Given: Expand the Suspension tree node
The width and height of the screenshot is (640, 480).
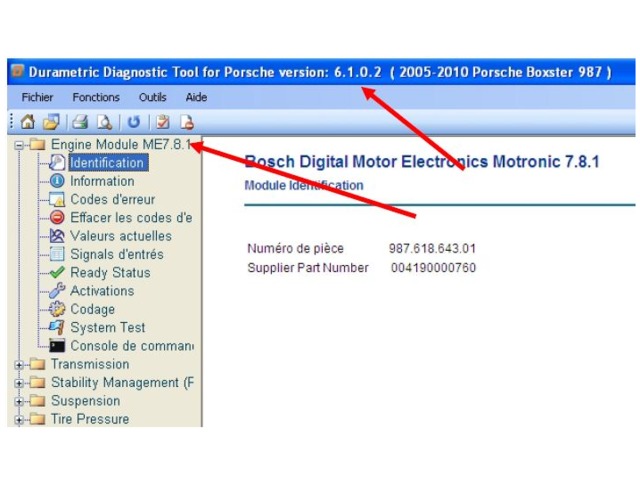Looking at the screenshot, I should tap(19, 401).
